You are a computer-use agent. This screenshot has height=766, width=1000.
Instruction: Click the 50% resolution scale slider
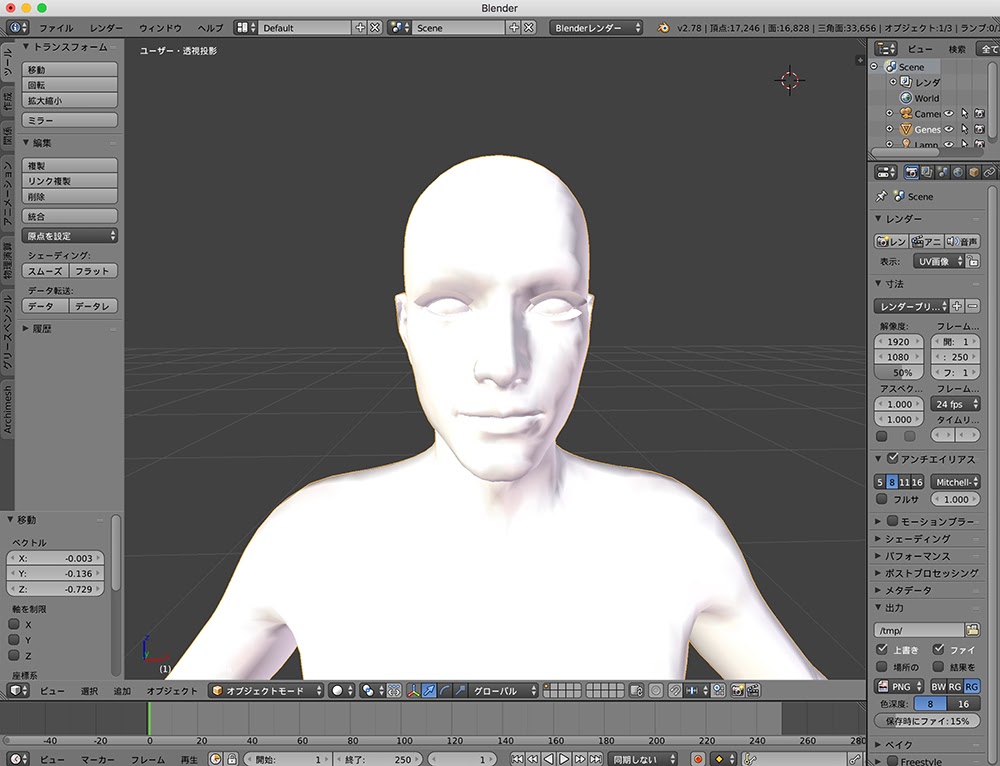click(x=900, y=372)
